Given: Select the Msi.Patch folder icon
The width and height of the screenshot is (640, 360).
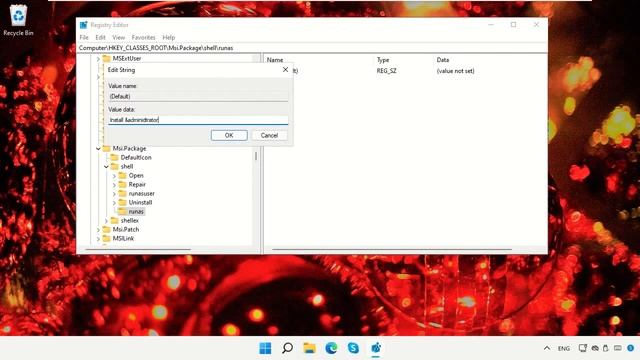Looking at the screenshot, I should point(107,229).
